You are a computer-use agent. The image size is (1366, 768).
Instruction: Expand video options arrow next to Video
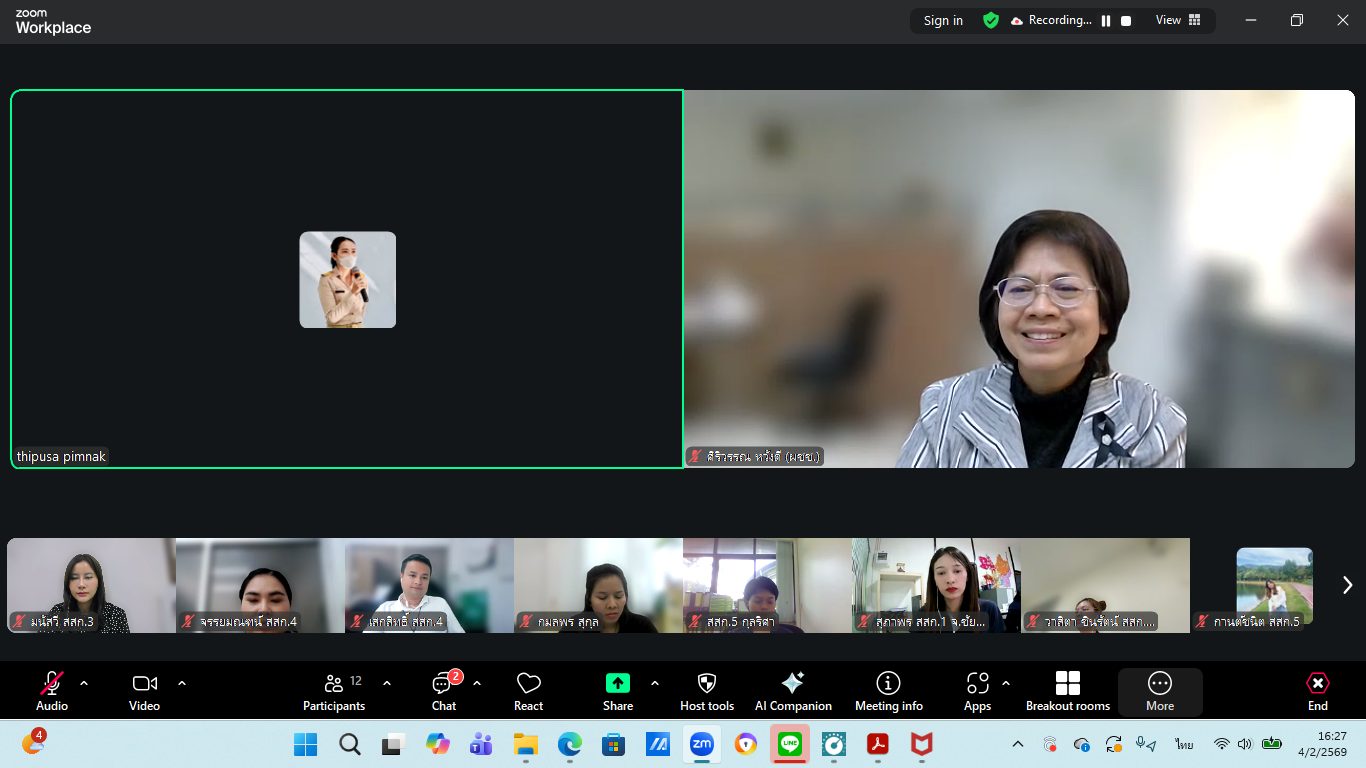(x=182, y=683)
